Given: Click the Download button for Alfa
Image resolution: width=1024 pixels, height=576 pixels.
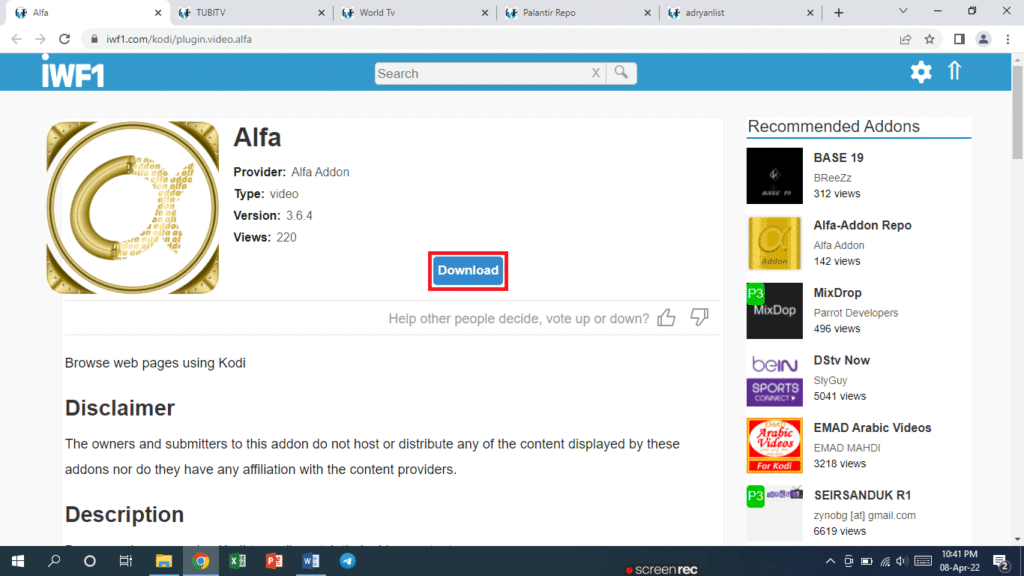Looking at the screenshot, I should point(467,270).
